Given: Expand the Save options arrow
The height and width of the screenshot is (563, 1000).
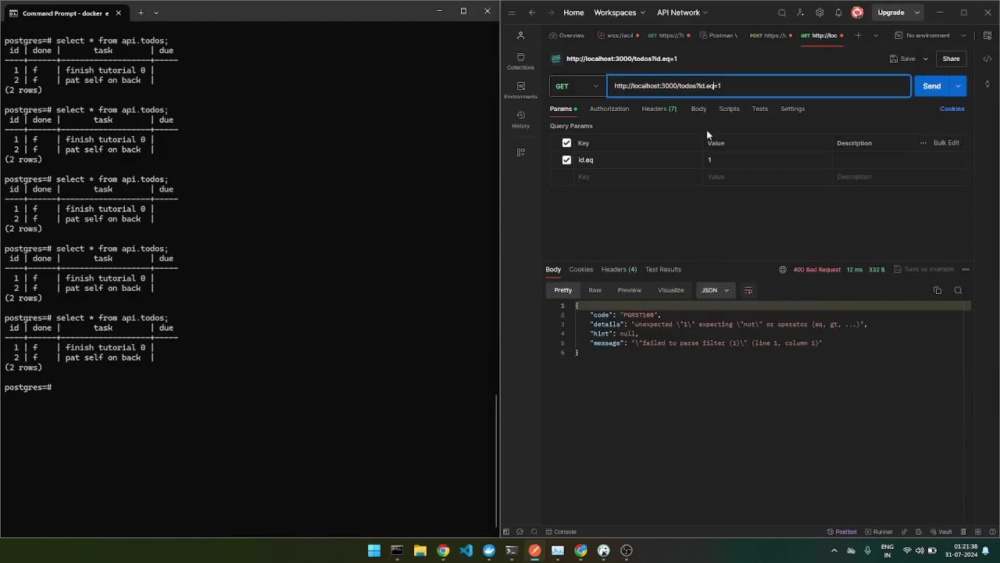Looking at the screenshot, I should [x=925, y=59].
